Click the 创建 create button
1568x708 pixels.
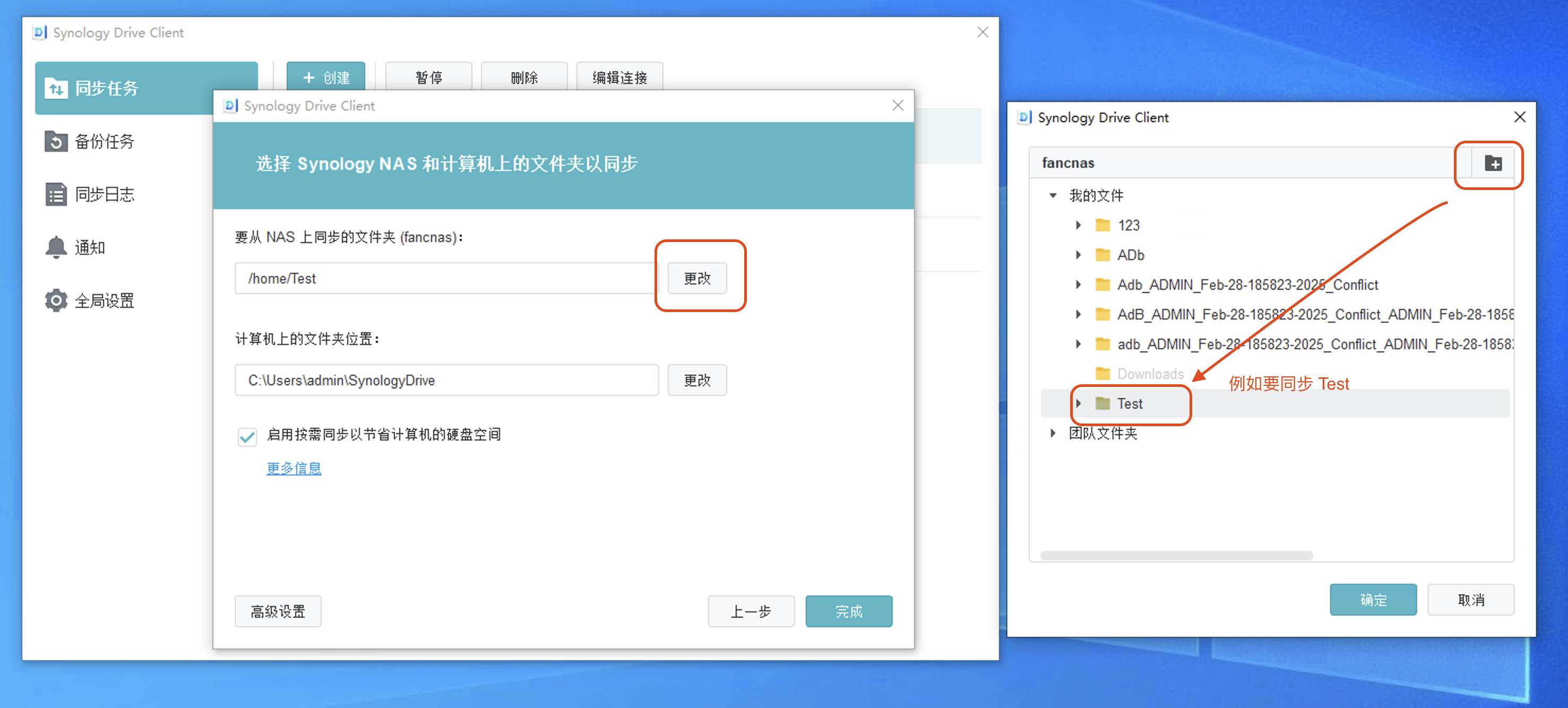(326, 77)
